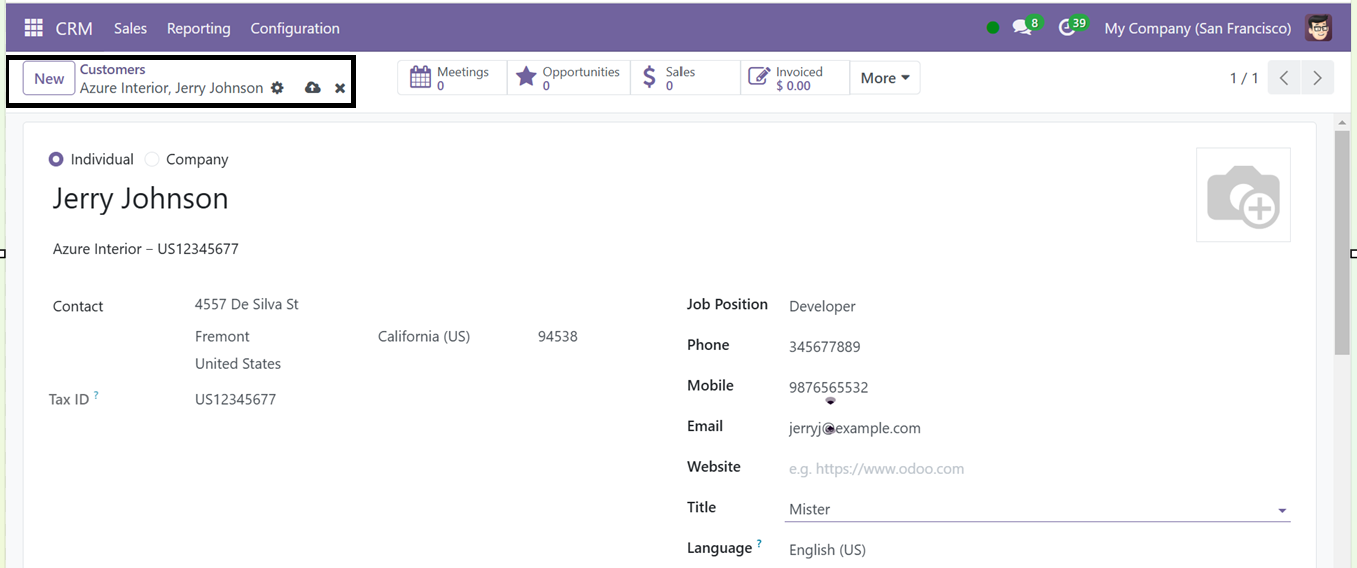The image size is (1357, 568).
Task: Show Language help tooltip question mark
Action: (x=759, y=544)
